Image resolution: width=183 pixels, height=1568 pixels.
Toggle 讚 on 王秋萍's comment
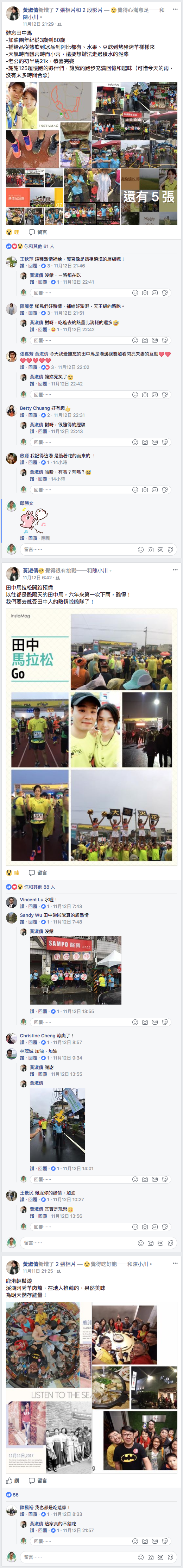[22, 266]
